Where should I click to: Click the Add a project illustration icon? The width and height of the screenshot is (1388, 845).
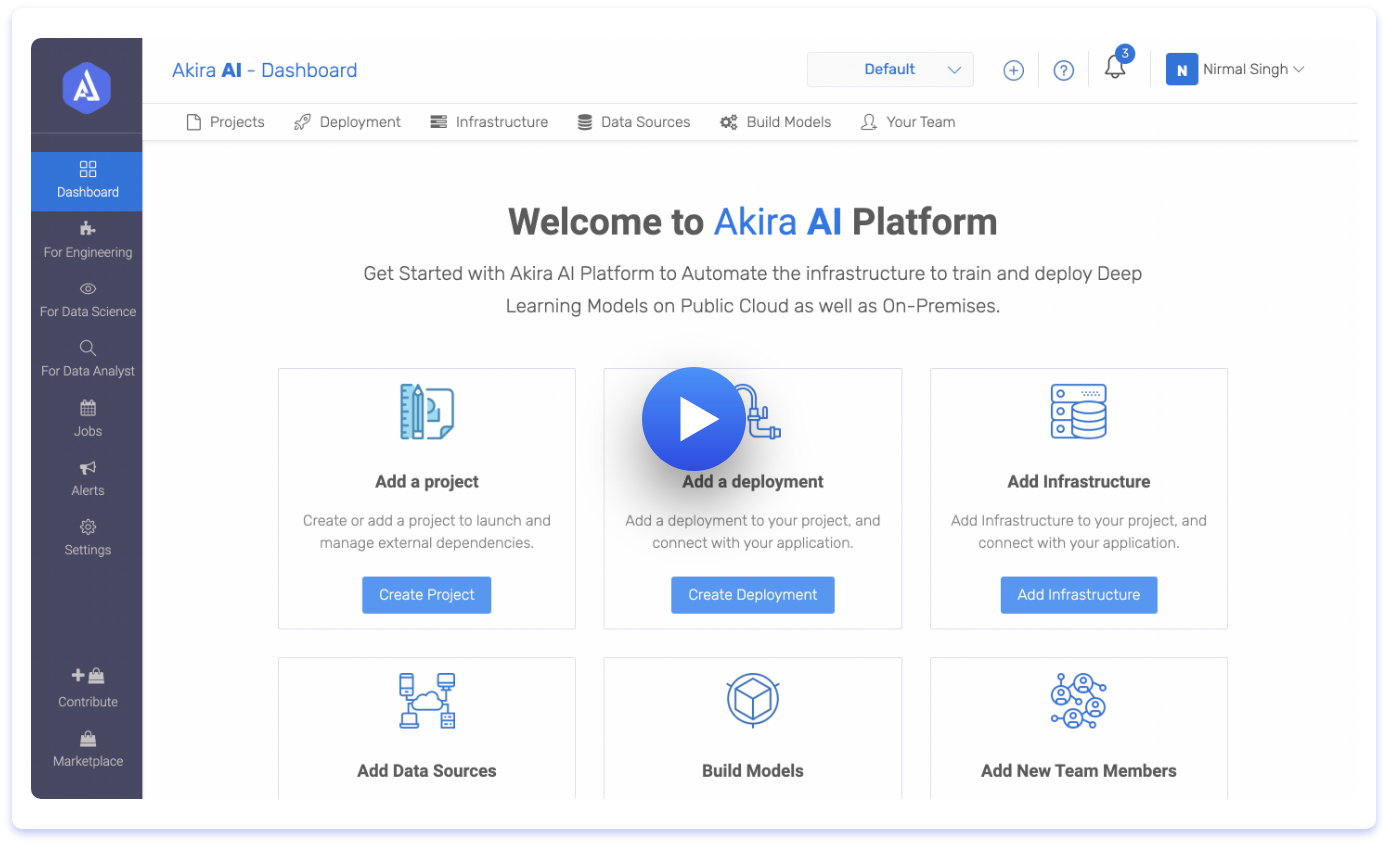point(427,412)
